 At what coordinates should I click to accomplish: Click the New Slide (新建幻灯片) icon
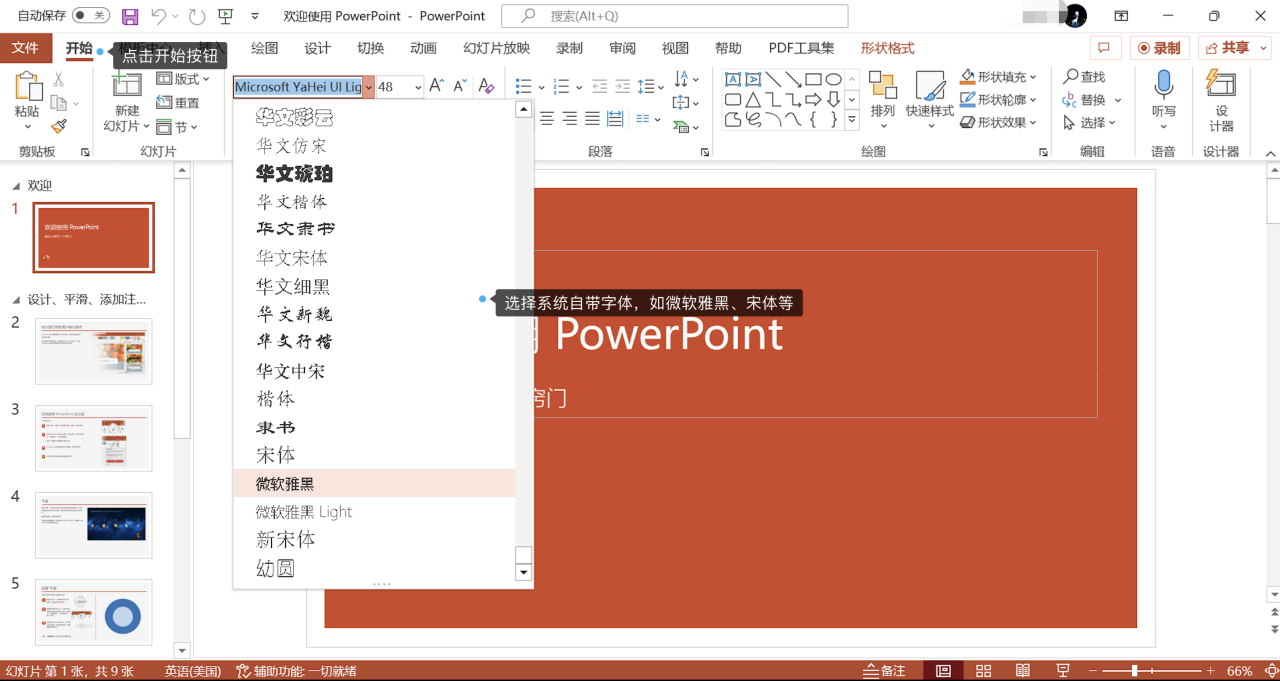click(x=127, y=86)
